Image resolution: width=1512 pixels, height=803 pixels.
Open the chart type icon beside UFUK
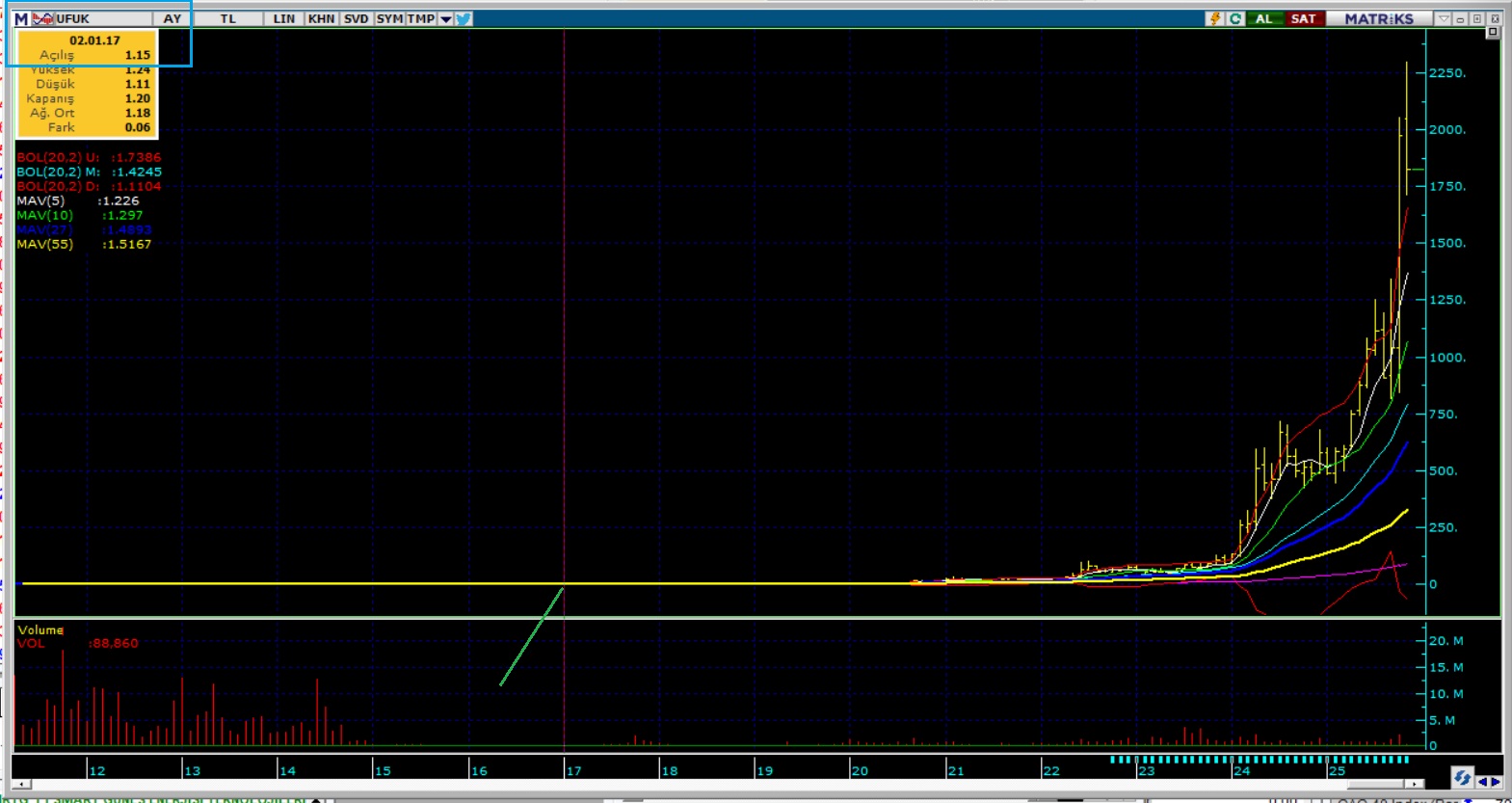click(42, 19)
